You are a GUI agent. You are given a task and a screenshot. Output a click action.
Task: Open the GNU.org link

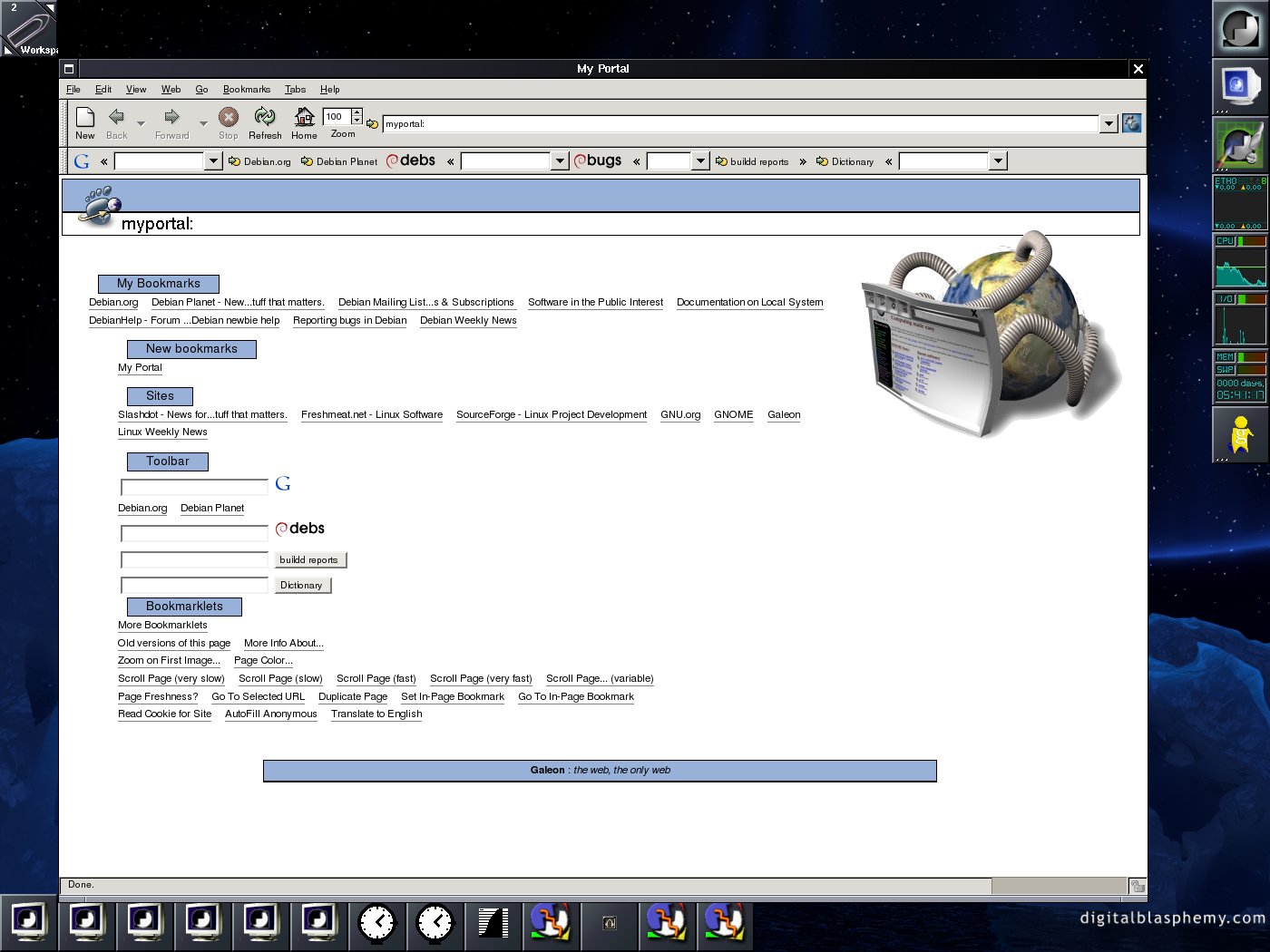pyautogui.click(x=680, y=414)
